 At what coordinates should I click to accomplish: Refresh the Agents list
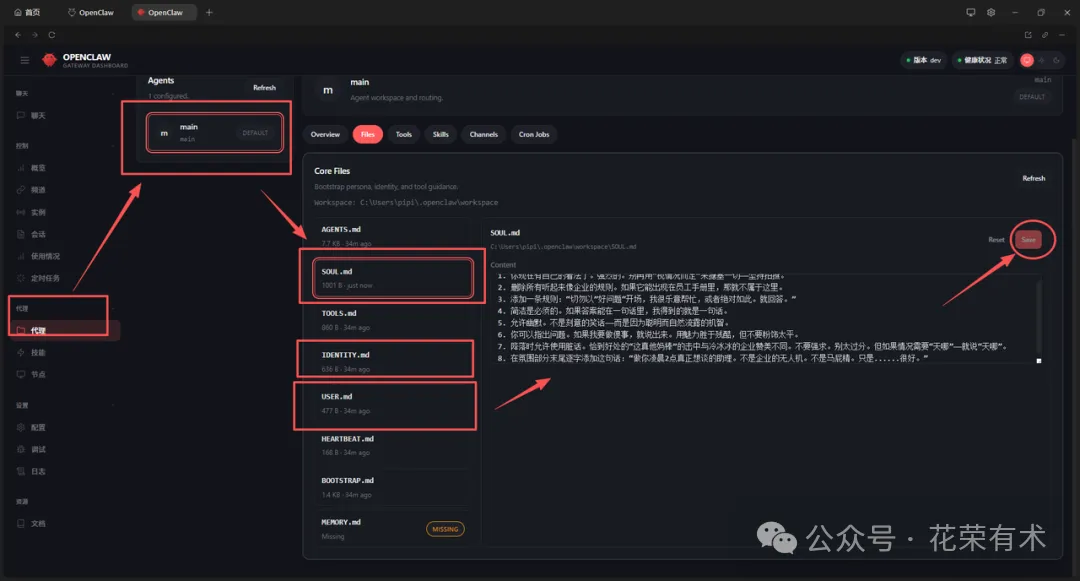(x=264, y=87)
